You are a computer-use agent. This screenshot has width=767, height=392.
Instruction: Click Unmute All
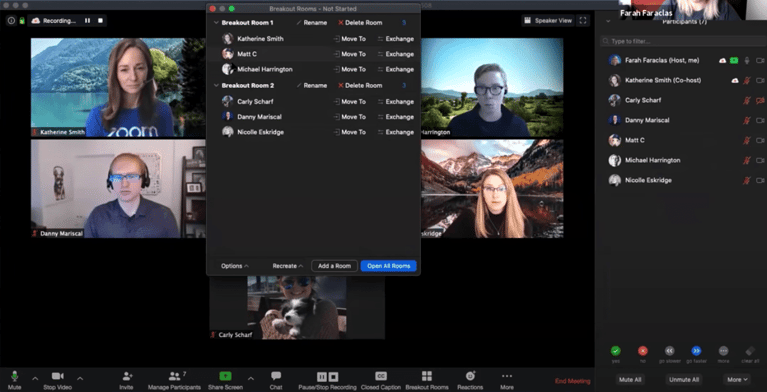pos(683,379)
